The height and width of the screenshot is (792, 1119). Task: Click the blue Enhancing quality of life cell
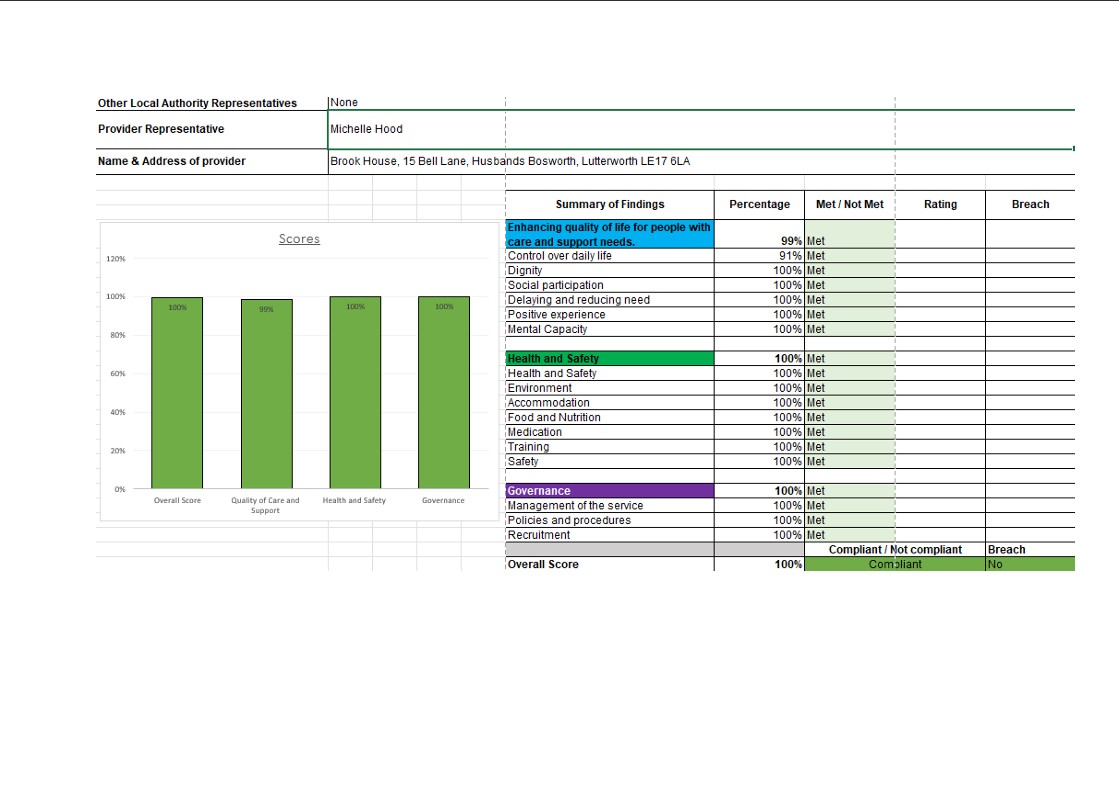click(609, 234)
